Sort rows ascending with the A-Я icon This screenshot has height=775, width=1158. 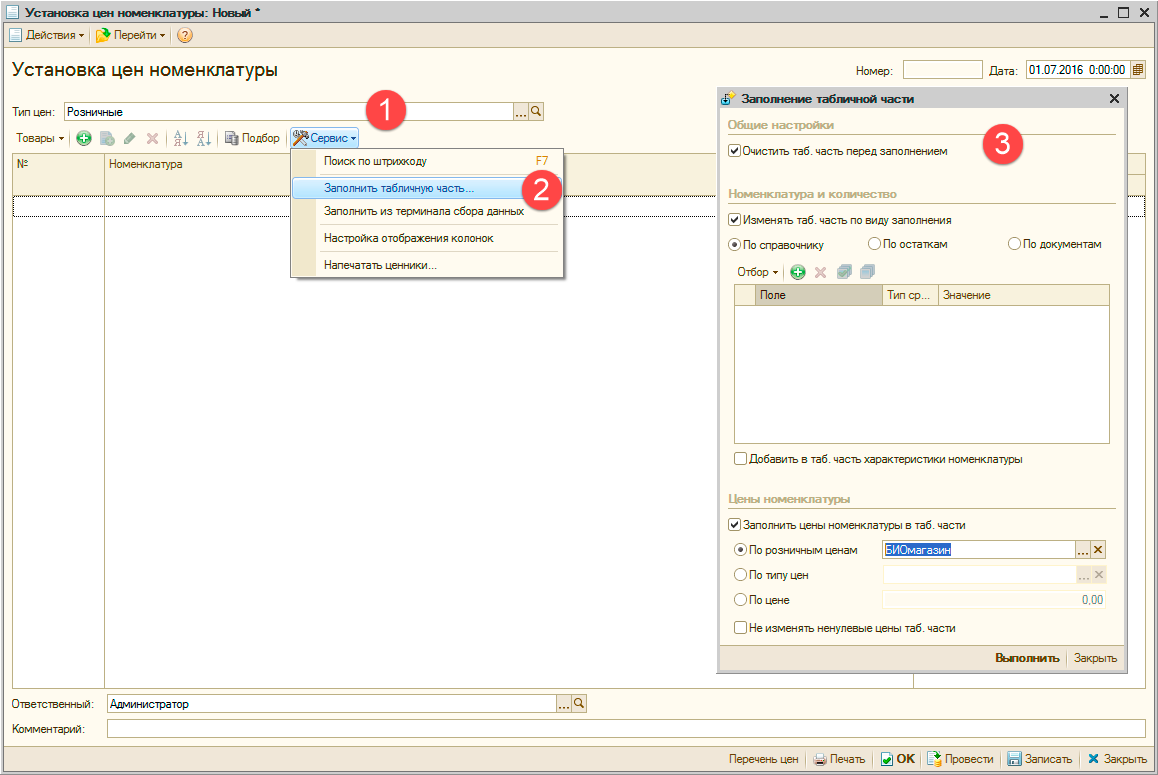tap(180, 138)
